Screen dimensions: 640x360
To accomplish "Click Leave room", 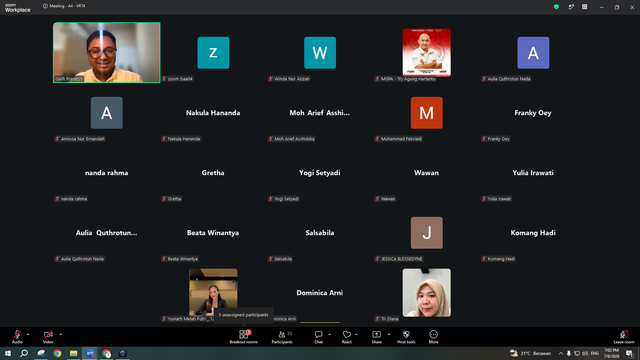I will point(624,337).
